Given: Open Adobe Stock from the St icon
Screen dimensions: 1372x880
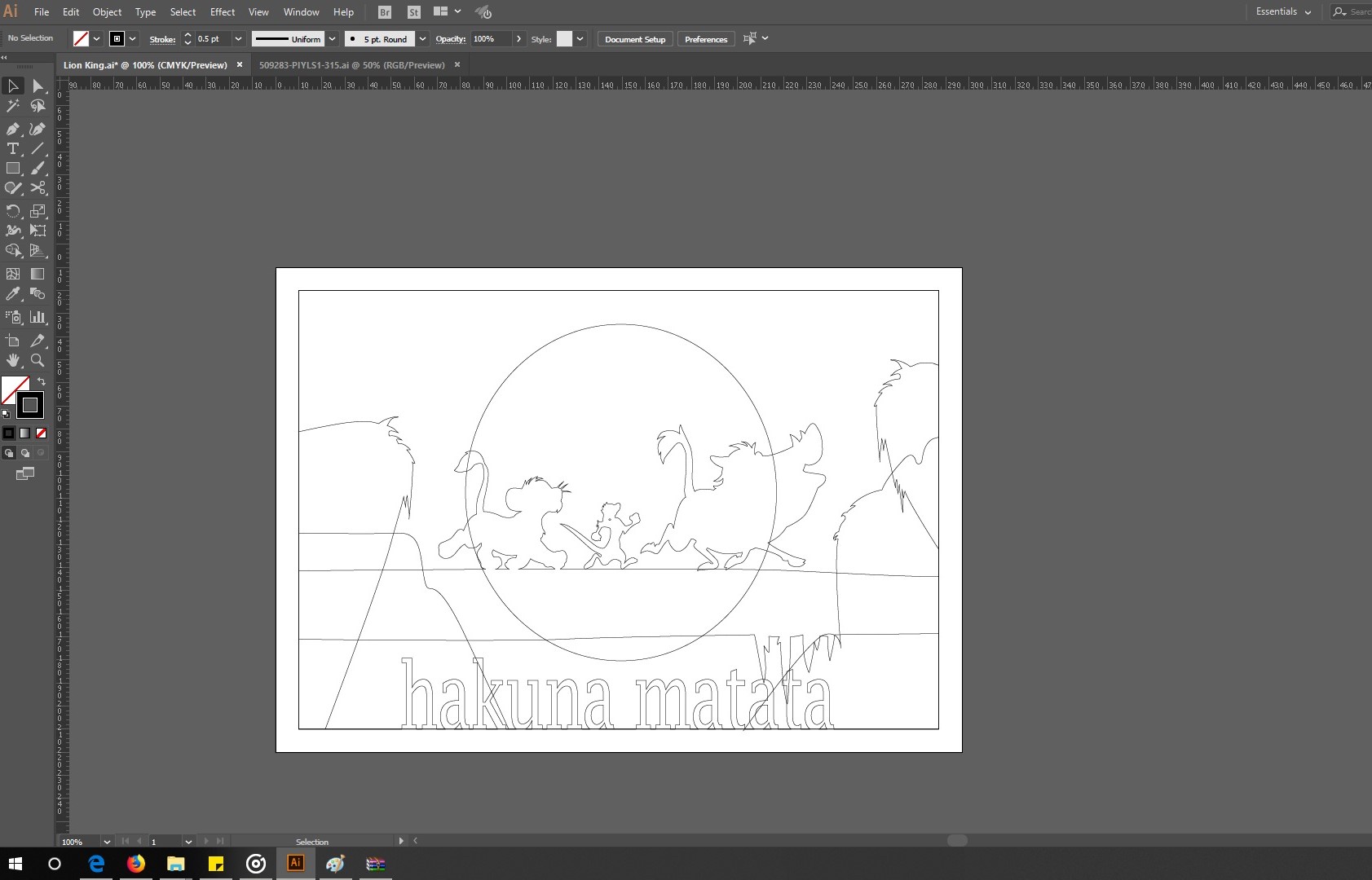Looking at the screenshot, I should click(413, 12).
